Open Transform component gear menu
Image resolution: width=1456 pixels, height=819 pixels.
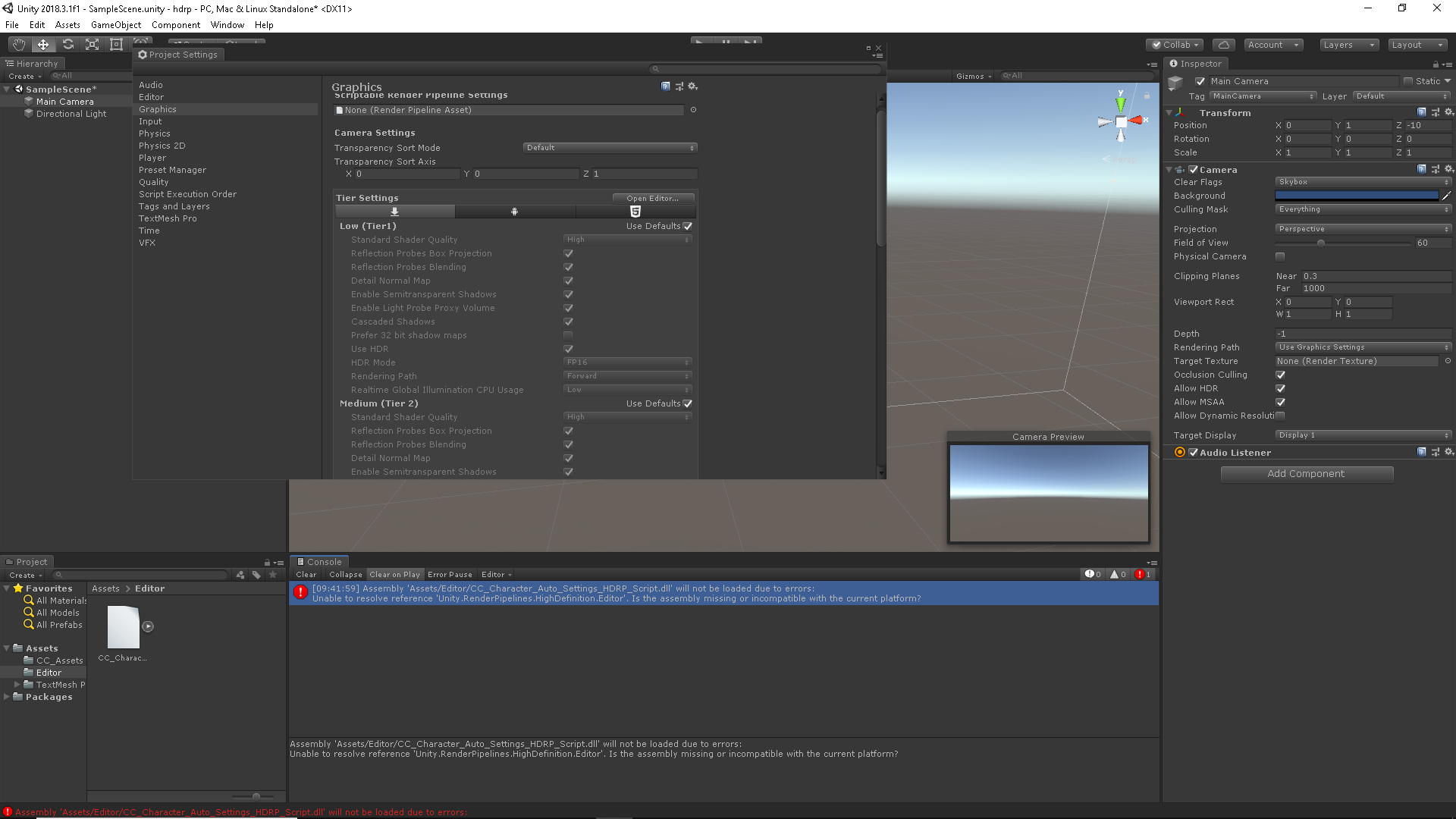[1449, 112]
